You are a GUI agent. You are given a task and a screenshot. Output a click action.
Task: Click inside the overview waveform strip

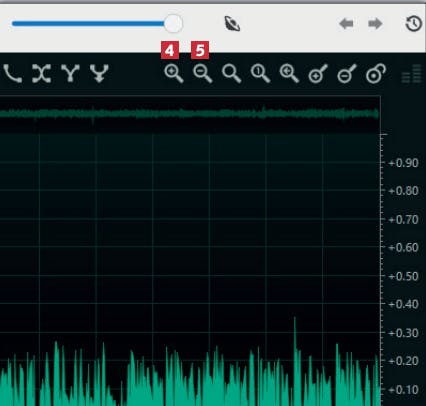click(x=190, y=114)
